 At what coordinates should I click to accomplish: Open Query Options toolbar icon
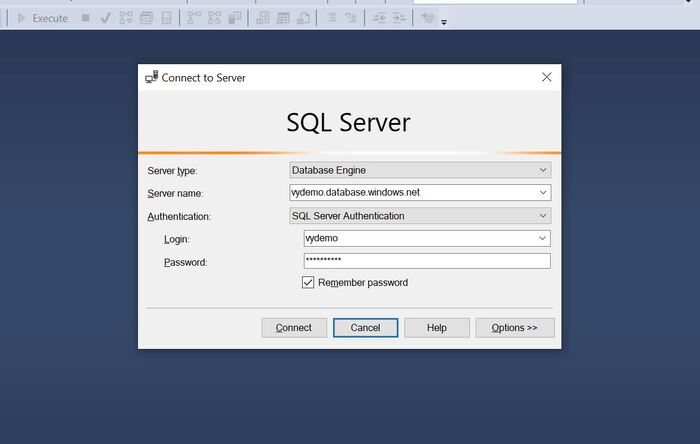pos(146,18)
